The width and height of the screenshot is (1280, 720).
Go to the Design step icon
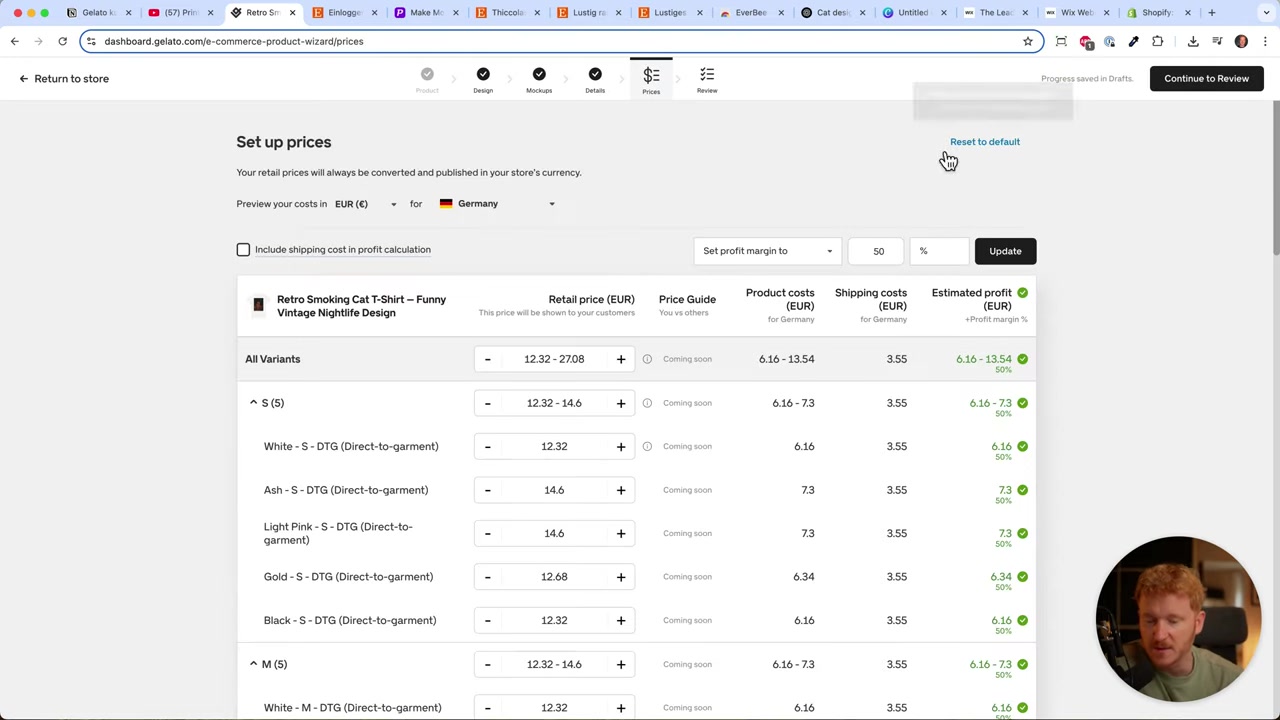(x=483, y=75)
